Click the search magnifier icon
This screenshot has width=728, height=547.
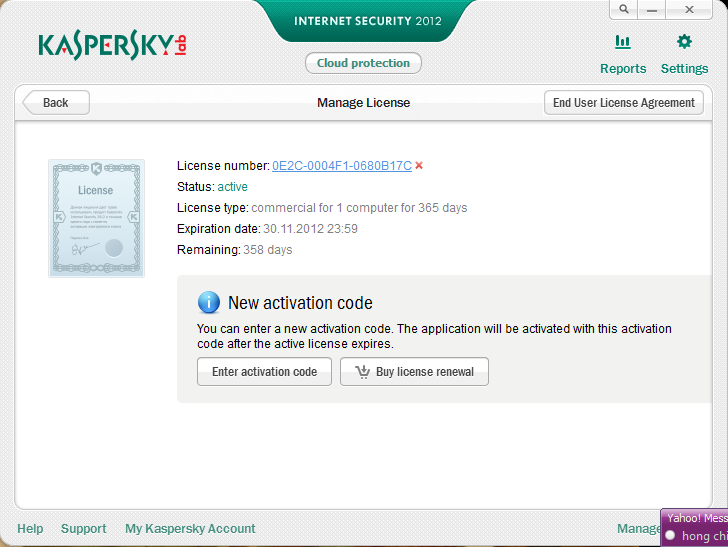624,9
